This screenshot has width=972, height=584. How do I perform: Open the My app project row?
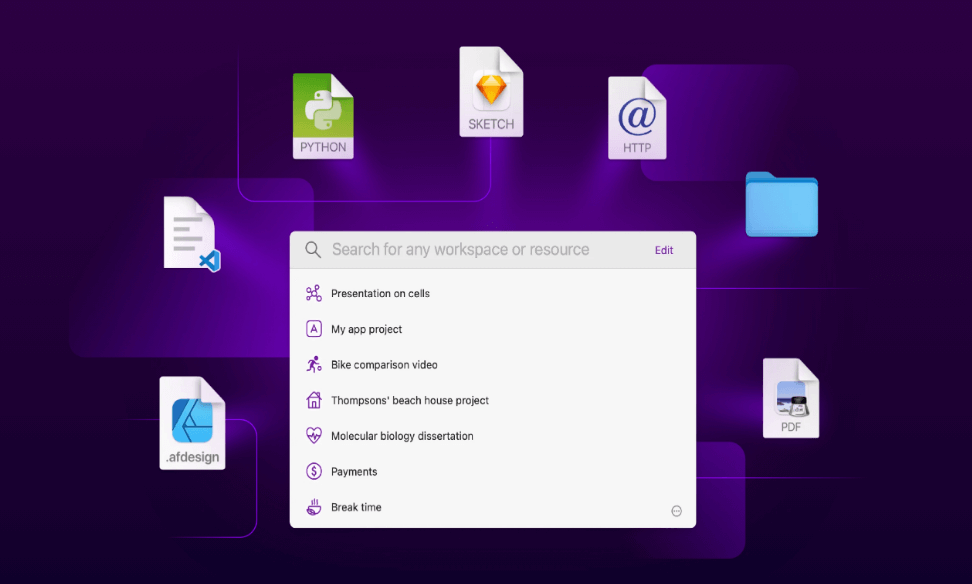pyautogui.click(x=493, y=329)
